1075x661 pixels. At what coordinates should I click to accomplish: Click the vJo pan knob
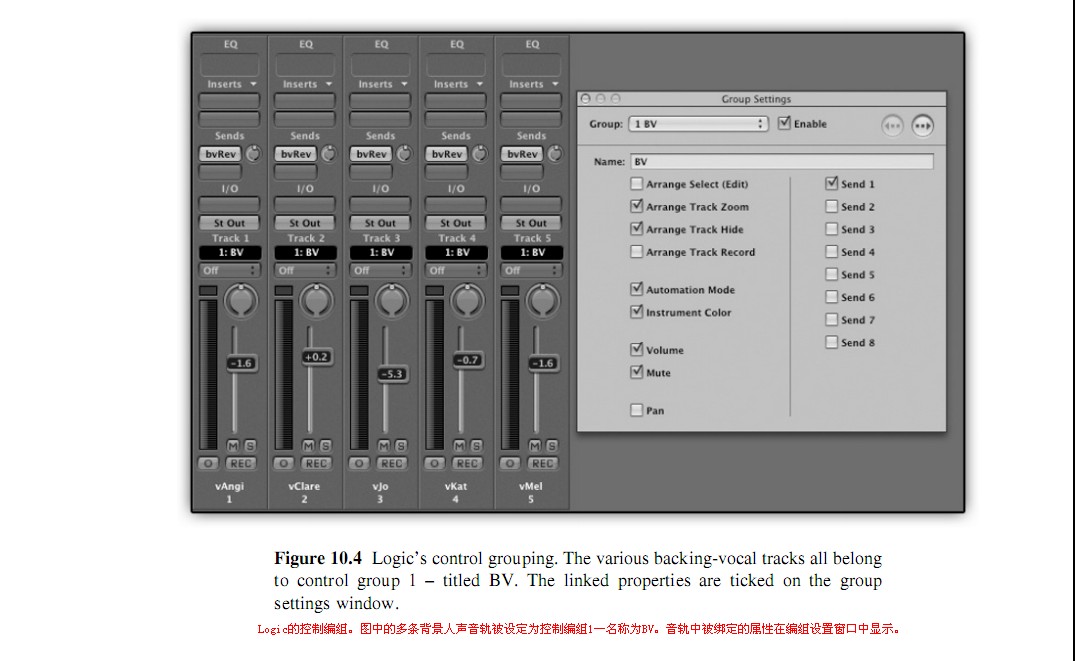(x=391, y=301)
